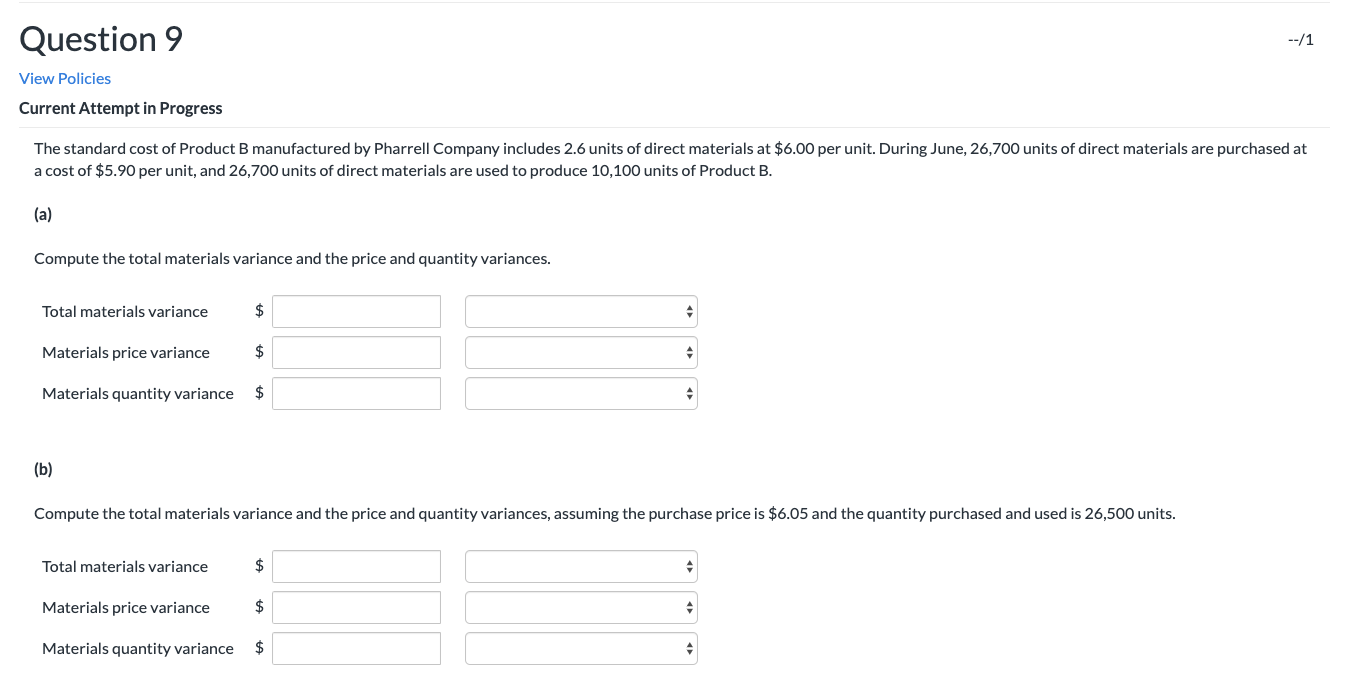This screenshot has width=1362, height=683.
Task: Click the Total materials variance amount field in part (a)
Action: point(356,311)
